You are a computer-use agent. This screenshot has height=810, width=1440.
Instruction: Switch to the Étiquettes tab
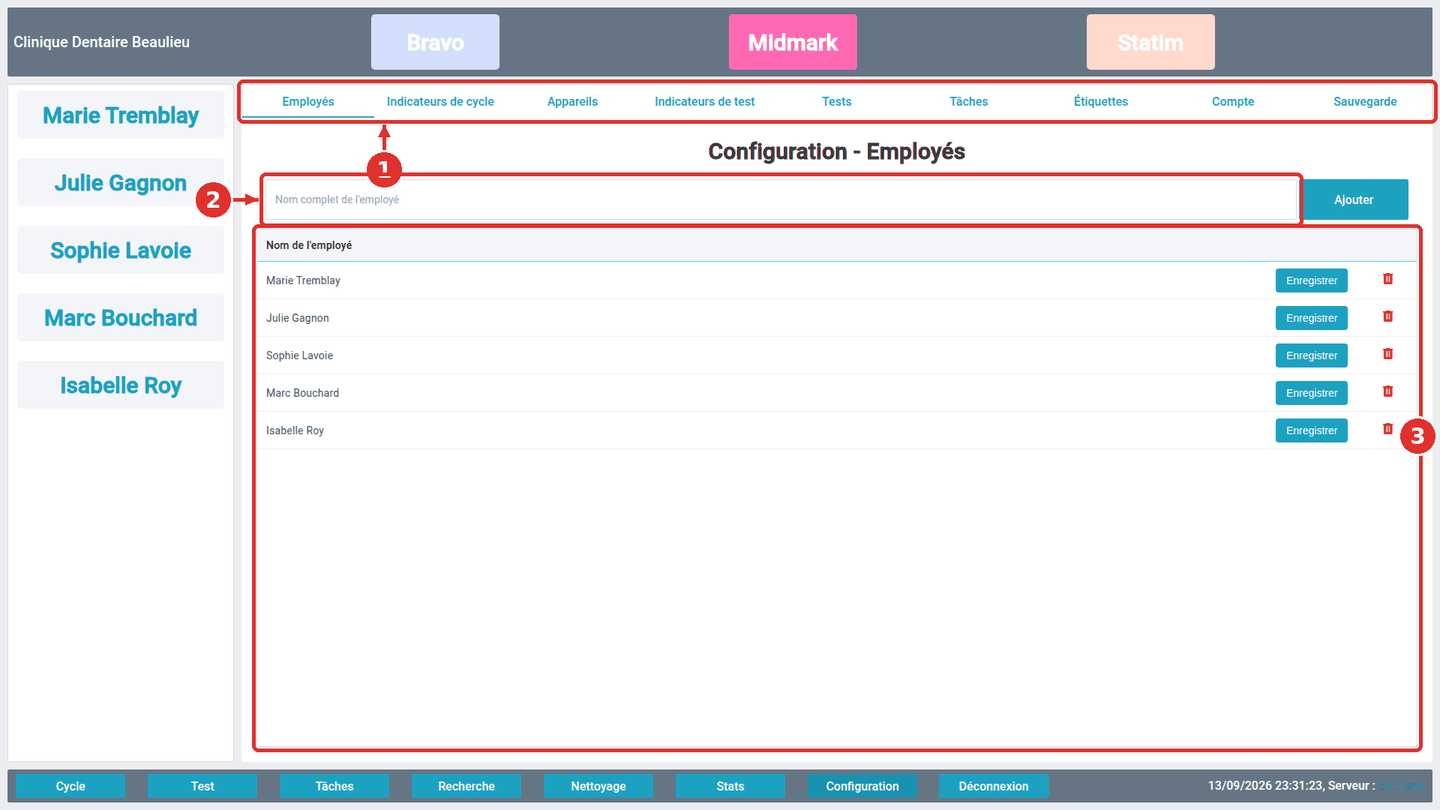(1101, 101)
